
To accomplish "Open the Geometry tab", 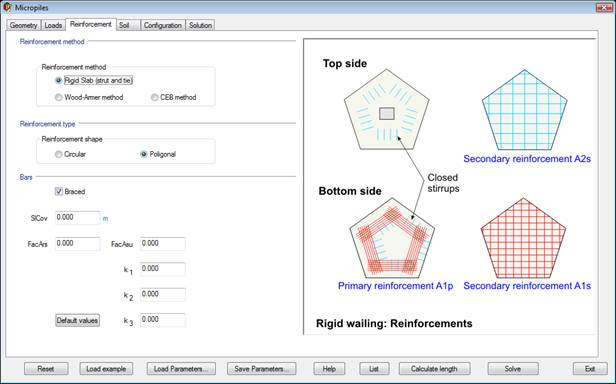I will 24,25.
